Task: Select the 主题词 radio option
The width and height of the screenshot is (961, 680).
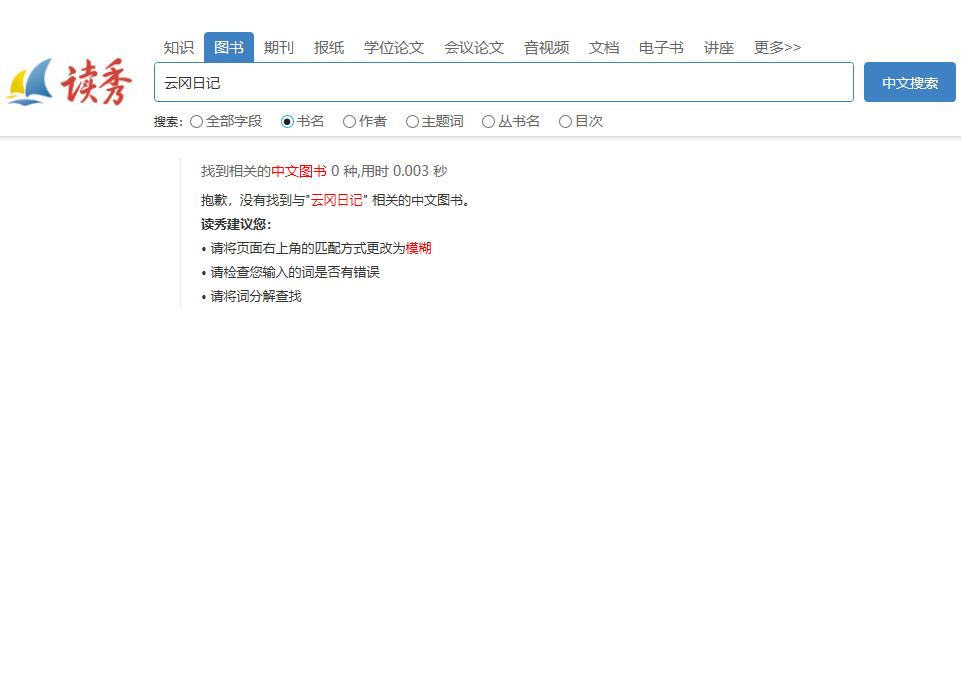Action: point(412,121)
